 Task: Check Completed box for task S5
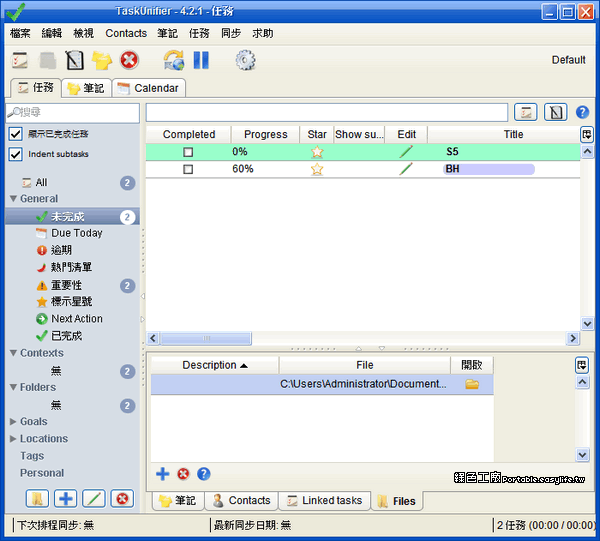(x=188, y=152)
